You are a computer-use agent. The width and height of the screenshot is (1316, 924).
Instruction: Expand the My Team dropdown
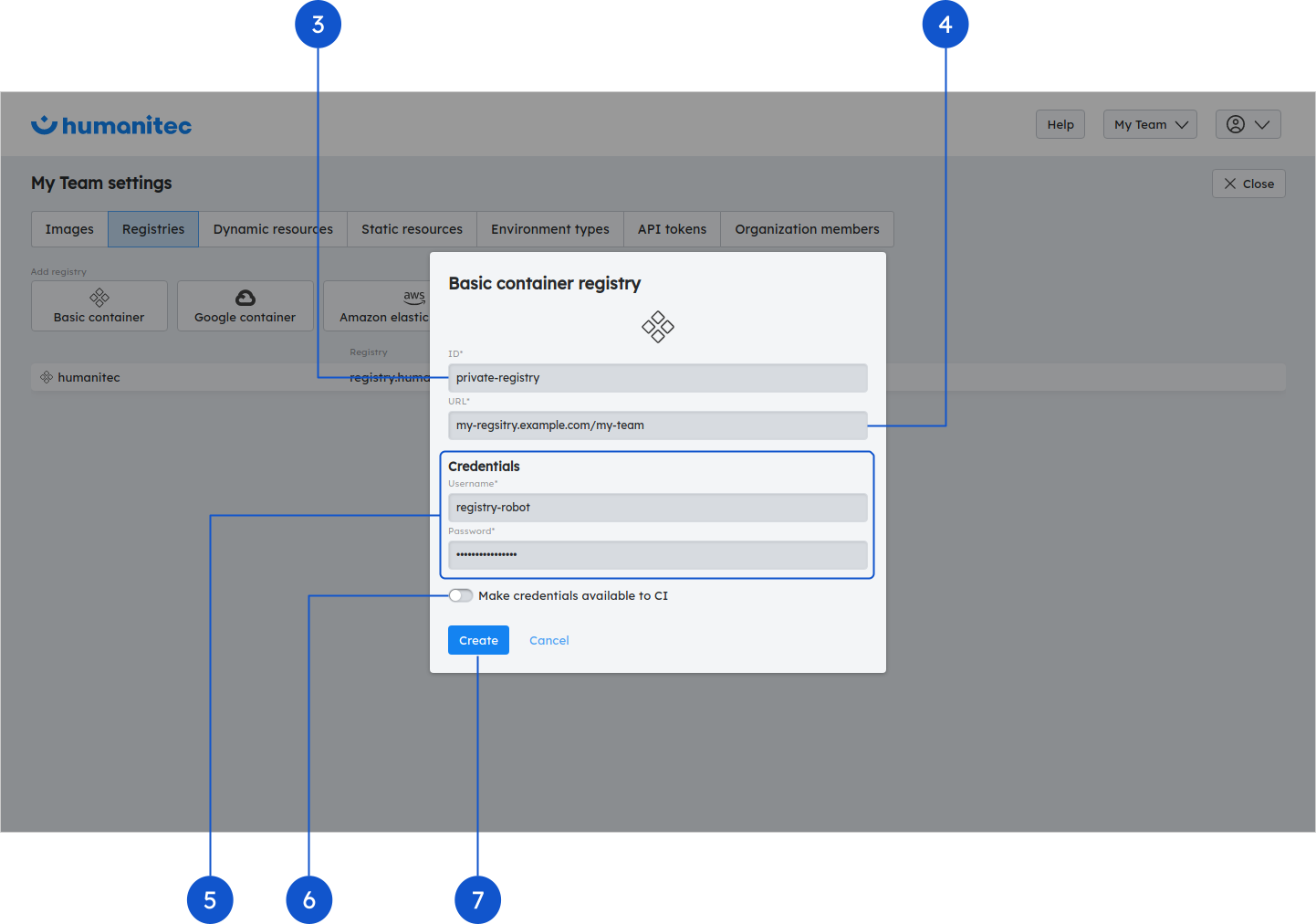click(x=1150, y=124)
